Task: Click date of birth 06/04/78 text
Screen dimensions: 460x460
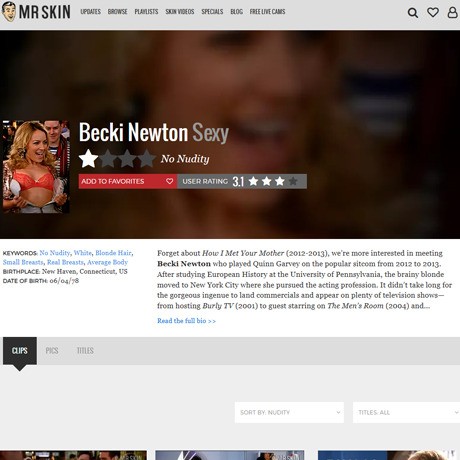Action: point(64,281)
